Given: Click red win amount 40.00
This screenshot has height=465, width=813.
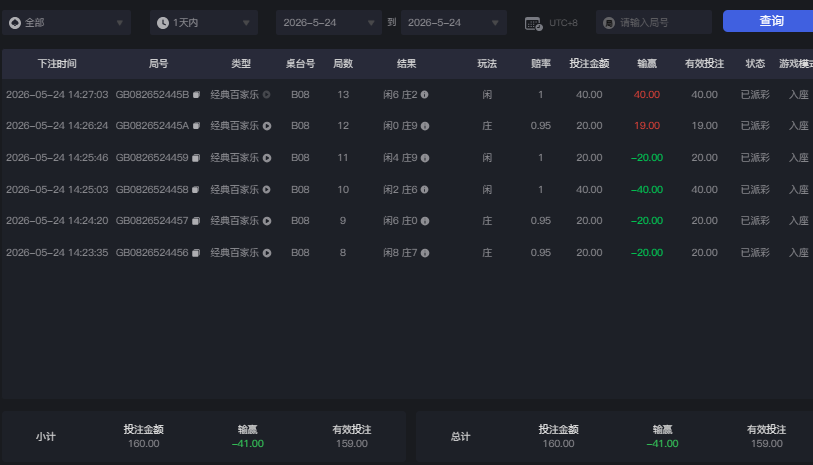Looking at the screenshot, I should tap(647, 95).
